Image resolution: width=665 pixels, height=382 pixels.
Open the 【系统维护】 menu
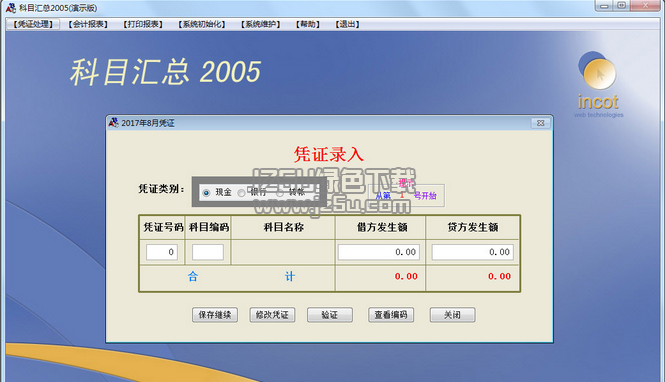pyautogui.click(x=260, y=24)
